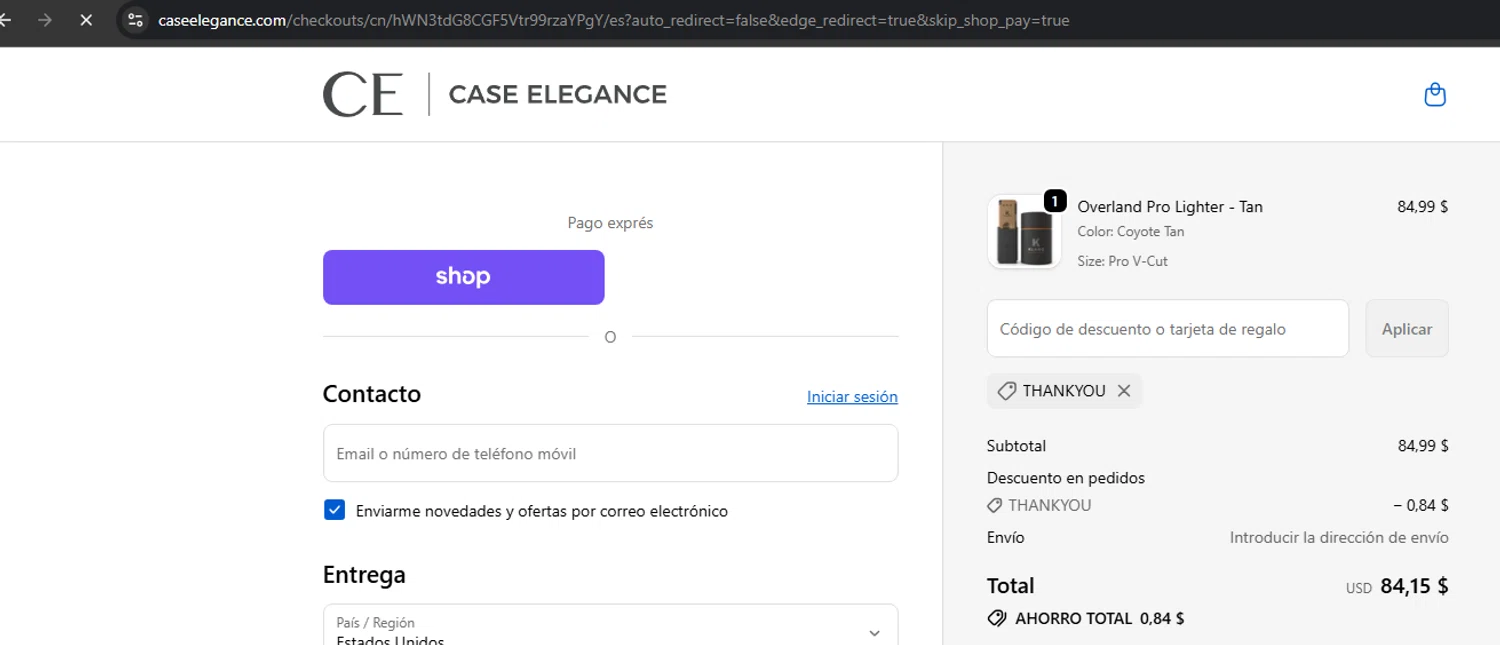Click the quantity badge on product image

pyautogui.click(x=1055, y=201)
